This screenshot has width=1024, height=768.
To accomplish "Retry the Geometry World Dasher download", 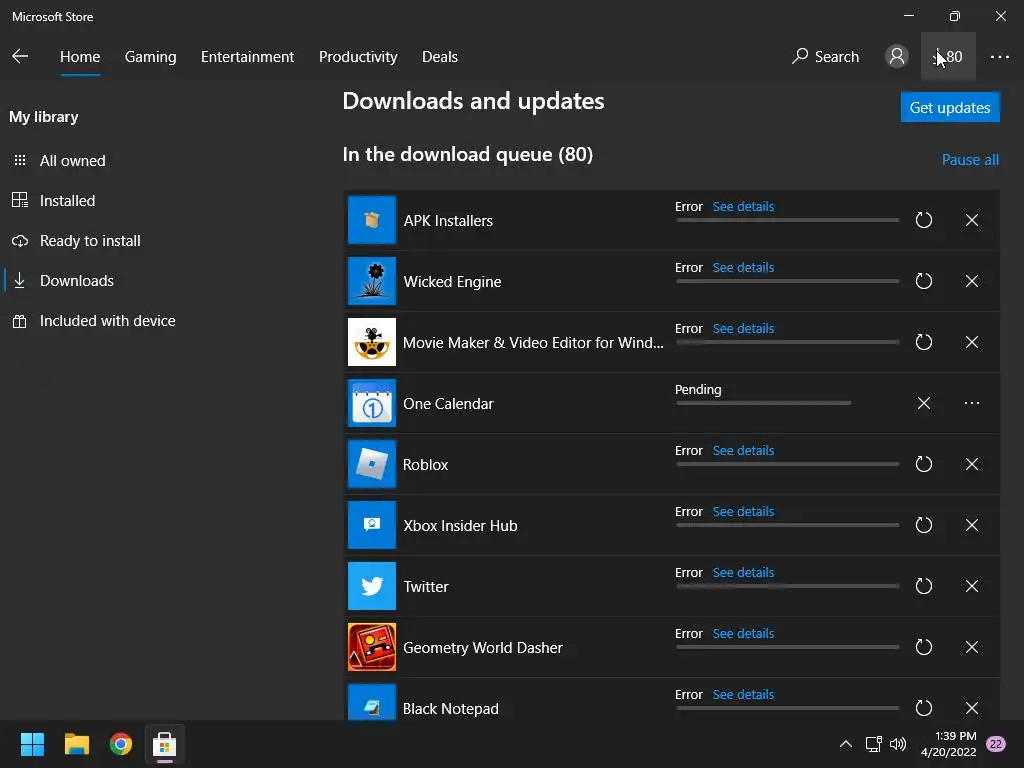I will click(x=923, y=647).
